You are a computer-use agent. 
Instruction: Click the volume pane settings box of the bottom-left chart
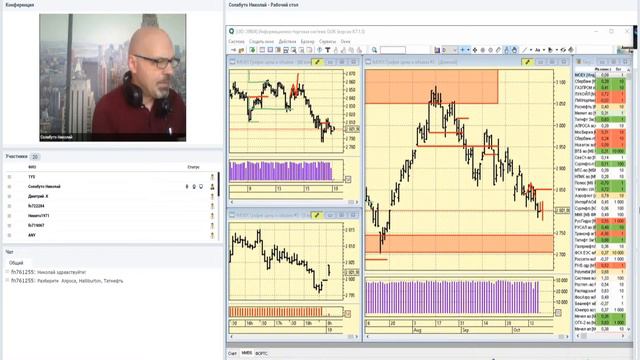coord(347,313)
